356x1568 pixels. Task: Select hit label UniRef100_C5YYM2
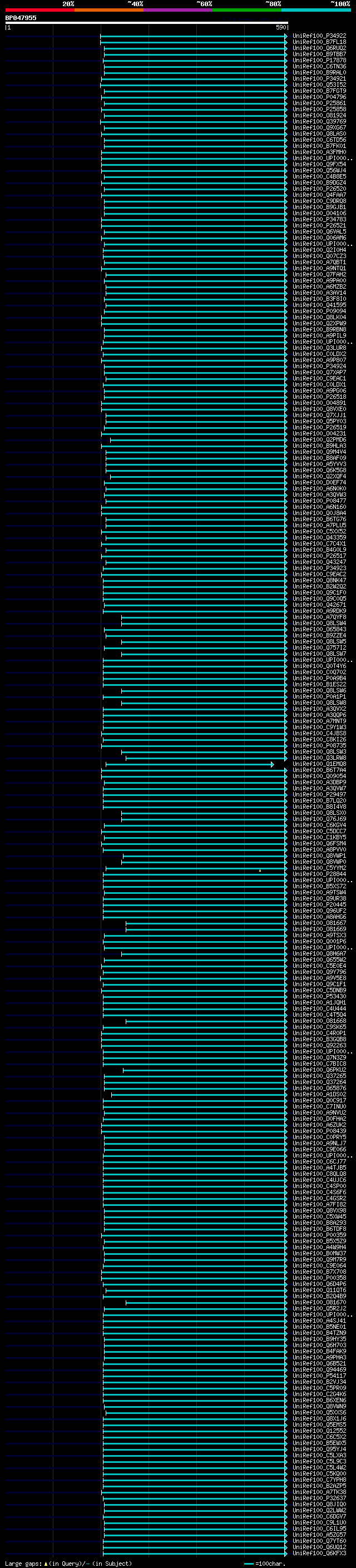coord(319,868)
